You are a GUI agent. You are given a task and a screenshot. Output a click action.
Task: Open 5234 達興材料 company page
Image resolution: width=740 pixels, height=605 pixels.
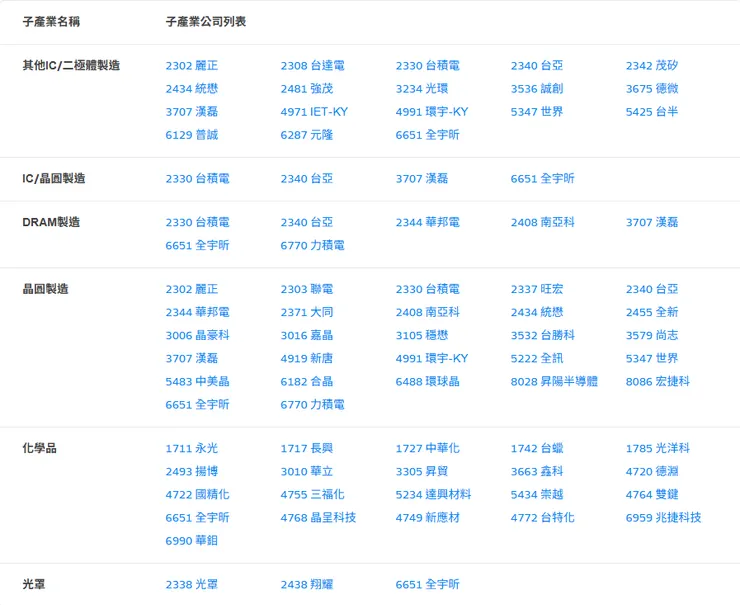pyautogui.click(x=433, y=495)
